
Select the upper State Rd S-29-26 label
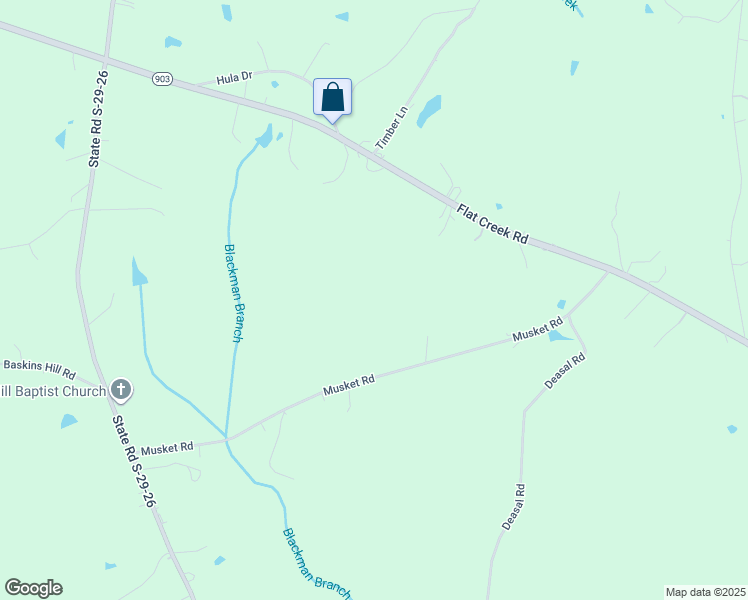(98, 119)
